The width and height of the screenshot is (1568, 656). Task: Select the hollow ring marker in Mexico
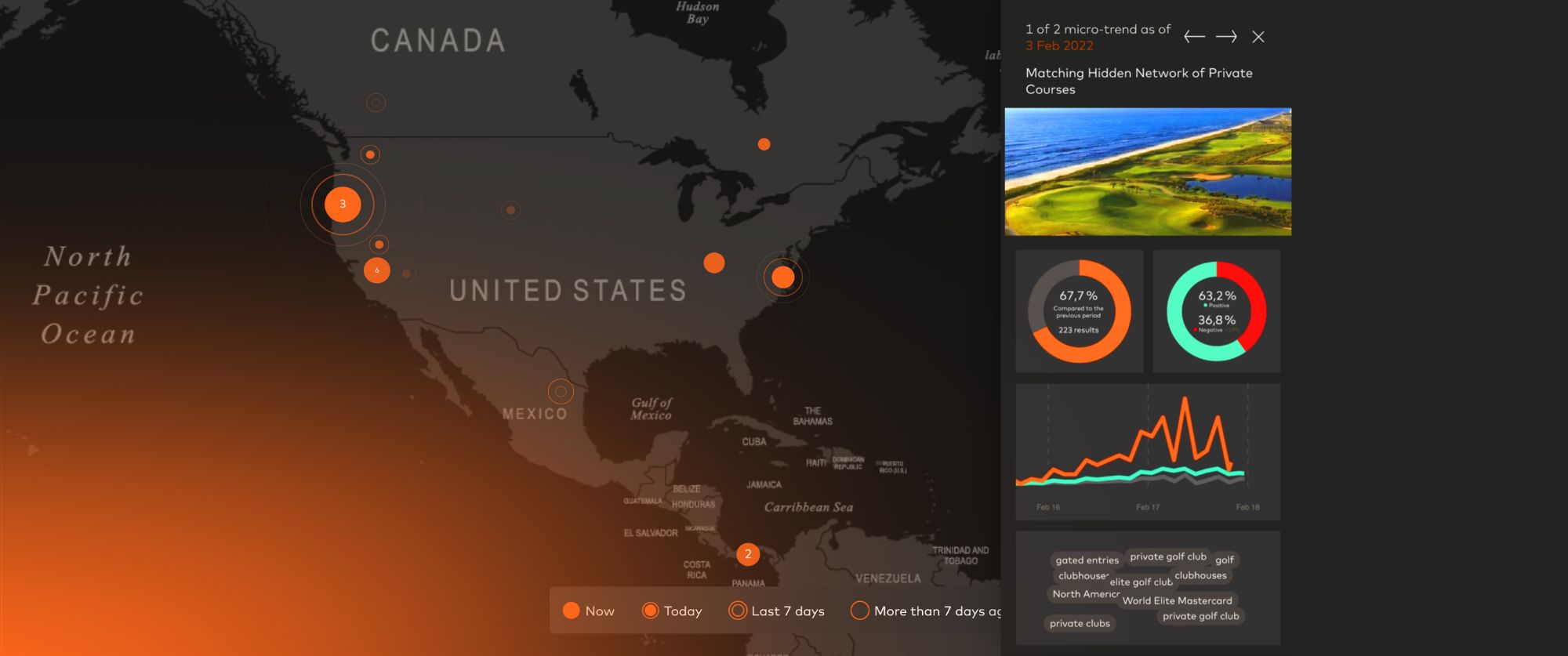coord(561,391)
